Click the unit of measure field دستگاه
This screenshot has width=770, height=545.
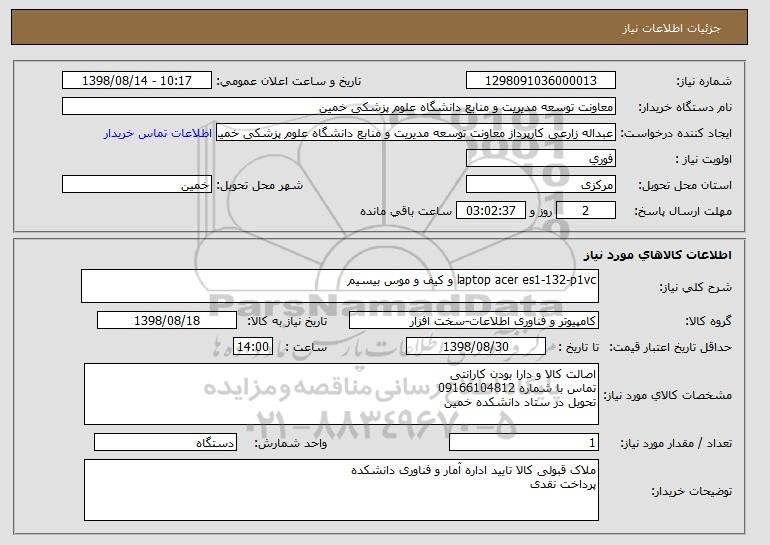(x=165, y=442)
